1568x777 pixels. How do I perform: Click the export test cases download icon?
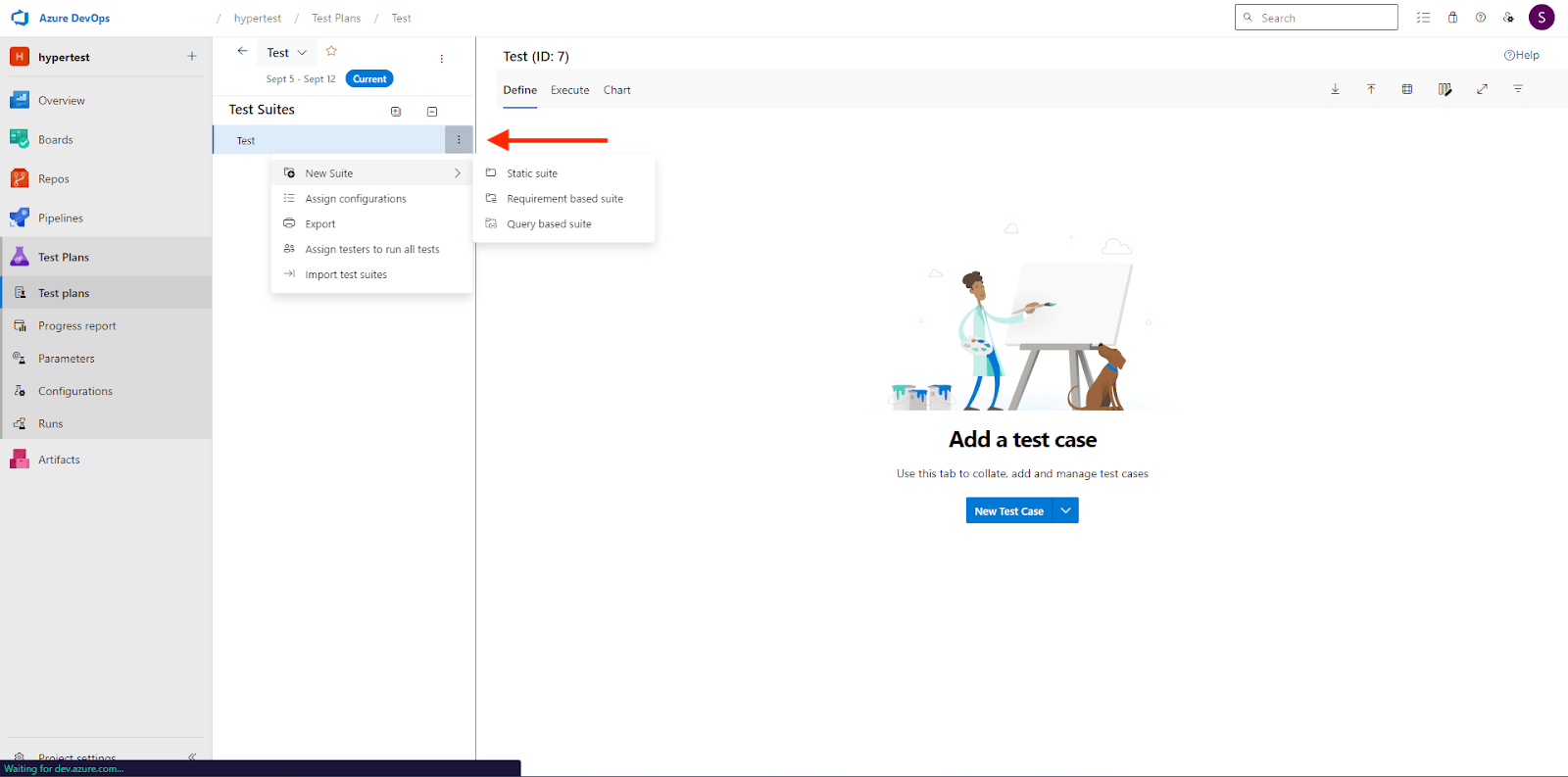1335,89
